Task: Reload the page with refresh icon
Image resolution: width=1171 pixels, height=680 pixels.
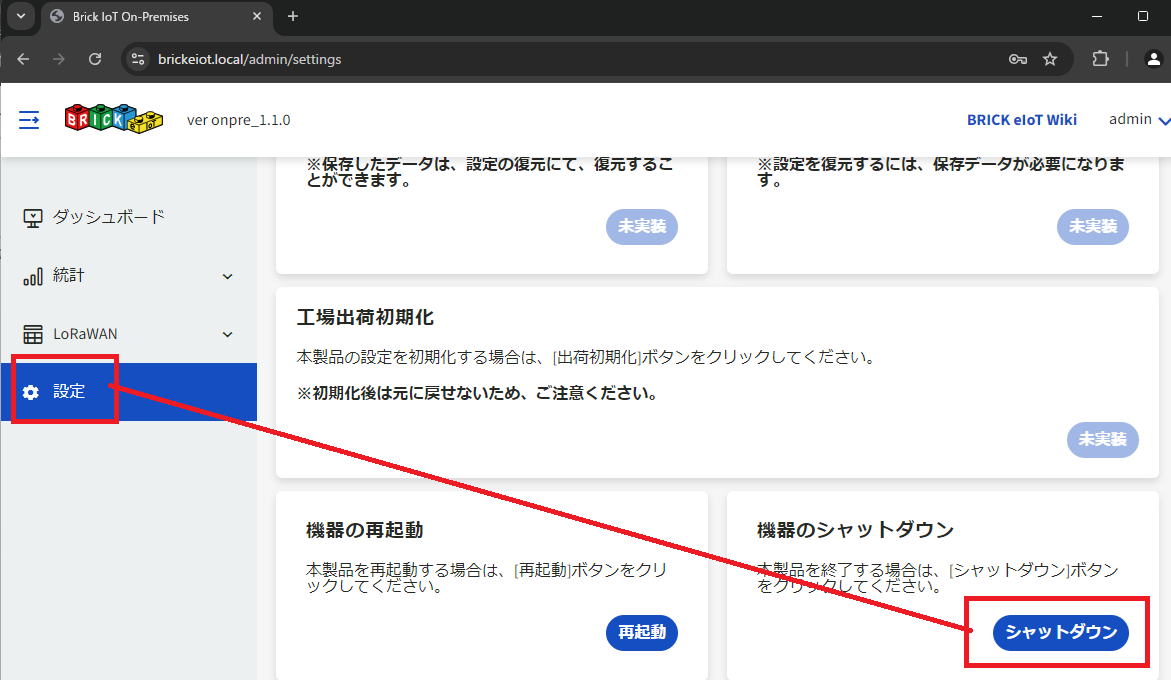Action: click(95, 59)
